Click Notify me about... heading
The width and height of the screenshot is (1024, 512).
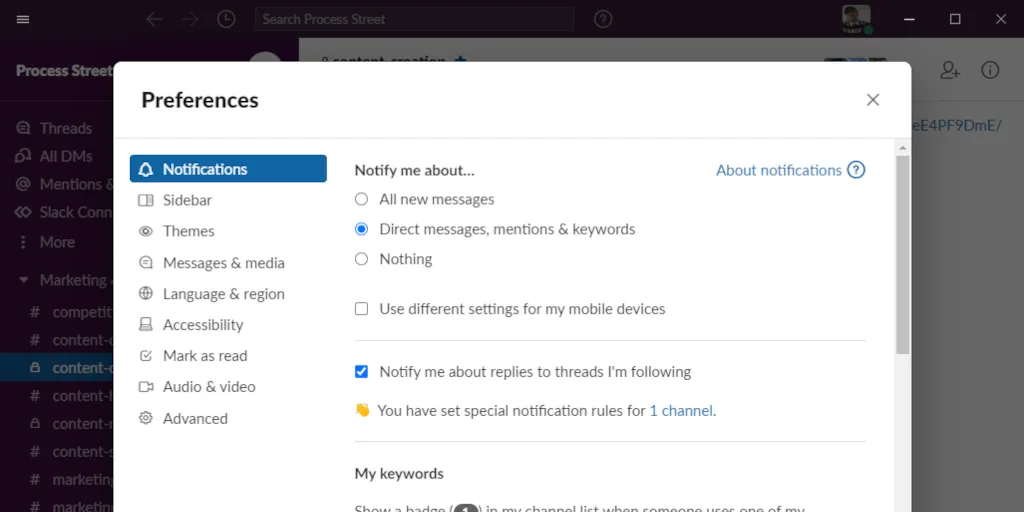point(415,170)
